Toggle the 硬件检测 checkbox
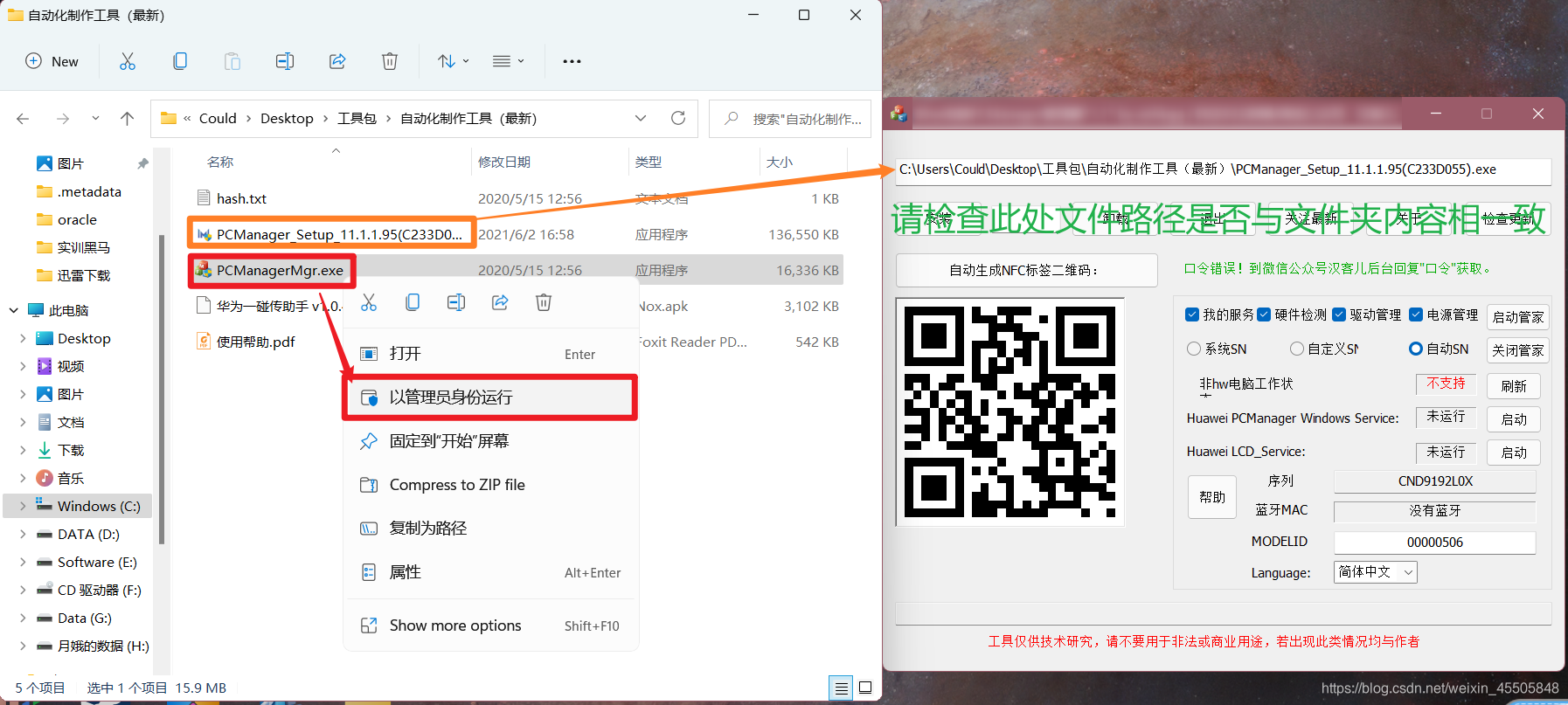Screen dimensions: 1568x705 (1264, 314)
